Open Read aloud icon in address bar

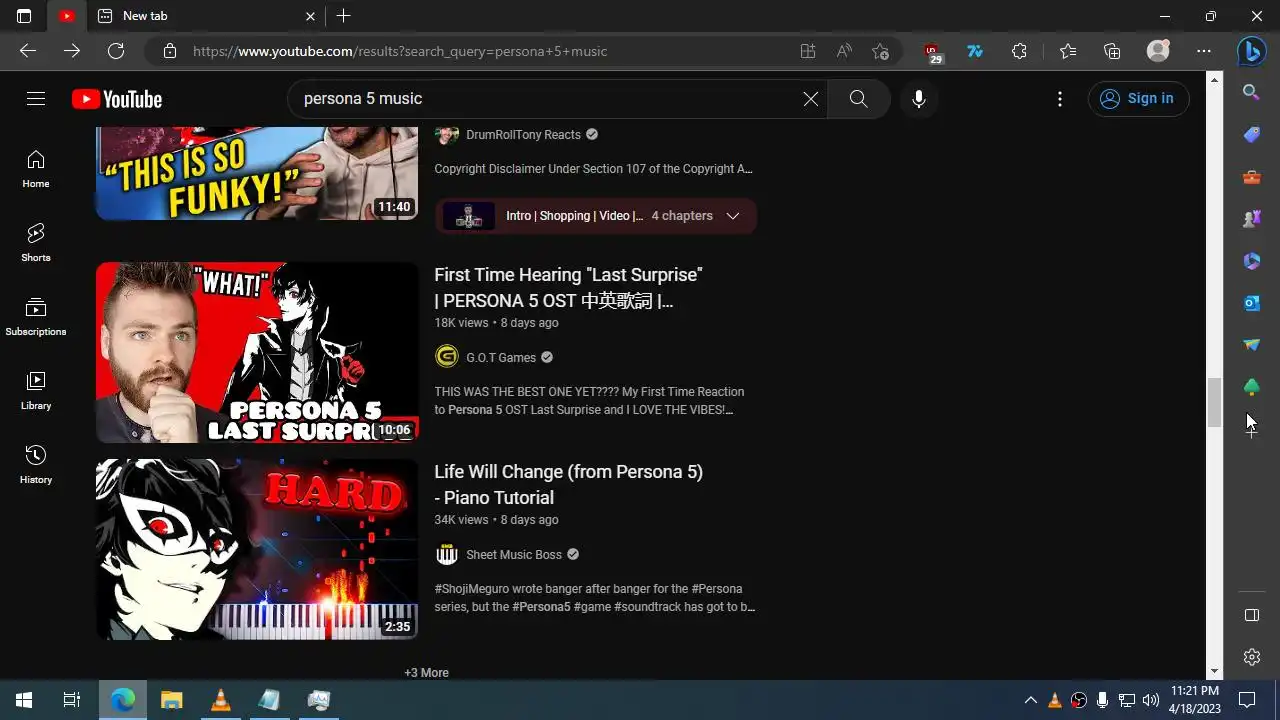pos(844,51)
